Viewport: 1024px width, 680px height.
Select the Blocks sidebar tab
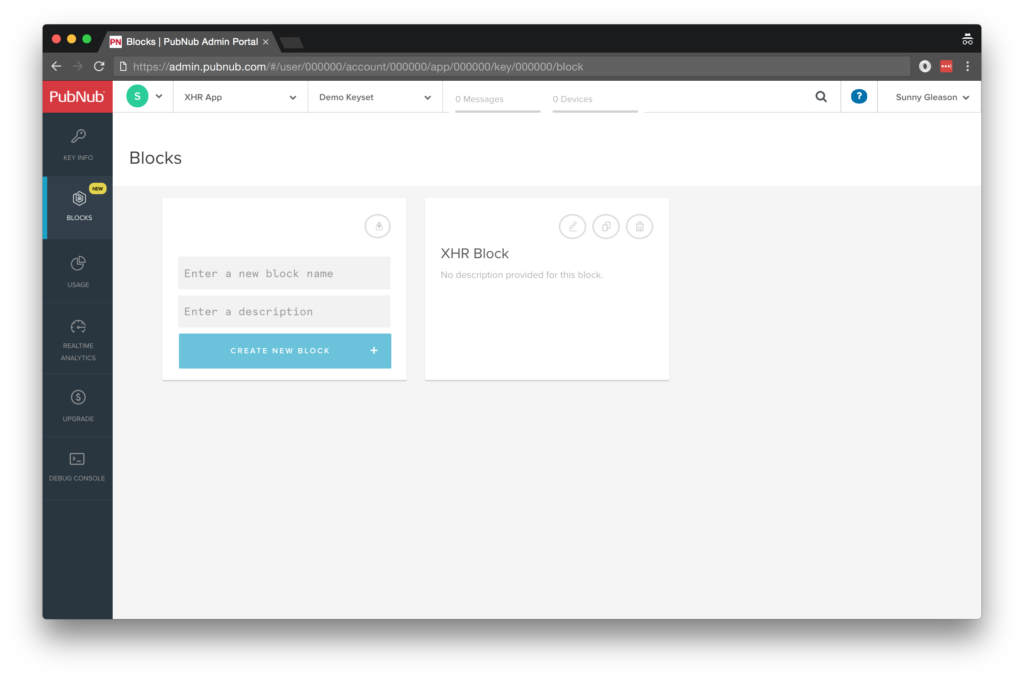click(x=78, y=206)
